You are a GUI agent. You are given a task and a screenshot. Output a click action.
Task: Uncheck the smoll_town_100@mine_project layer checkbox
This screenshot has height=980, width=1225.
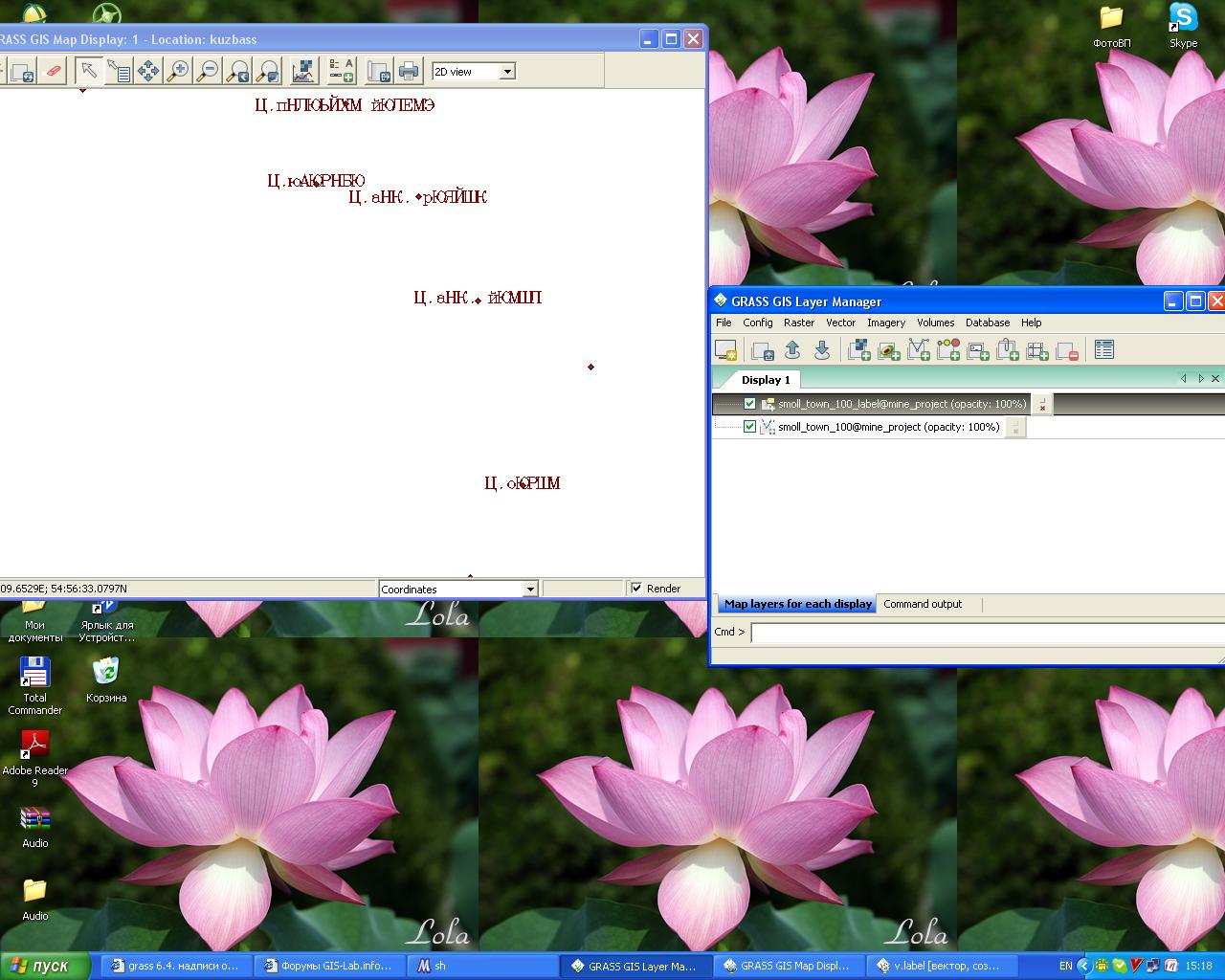click(749, 427)
